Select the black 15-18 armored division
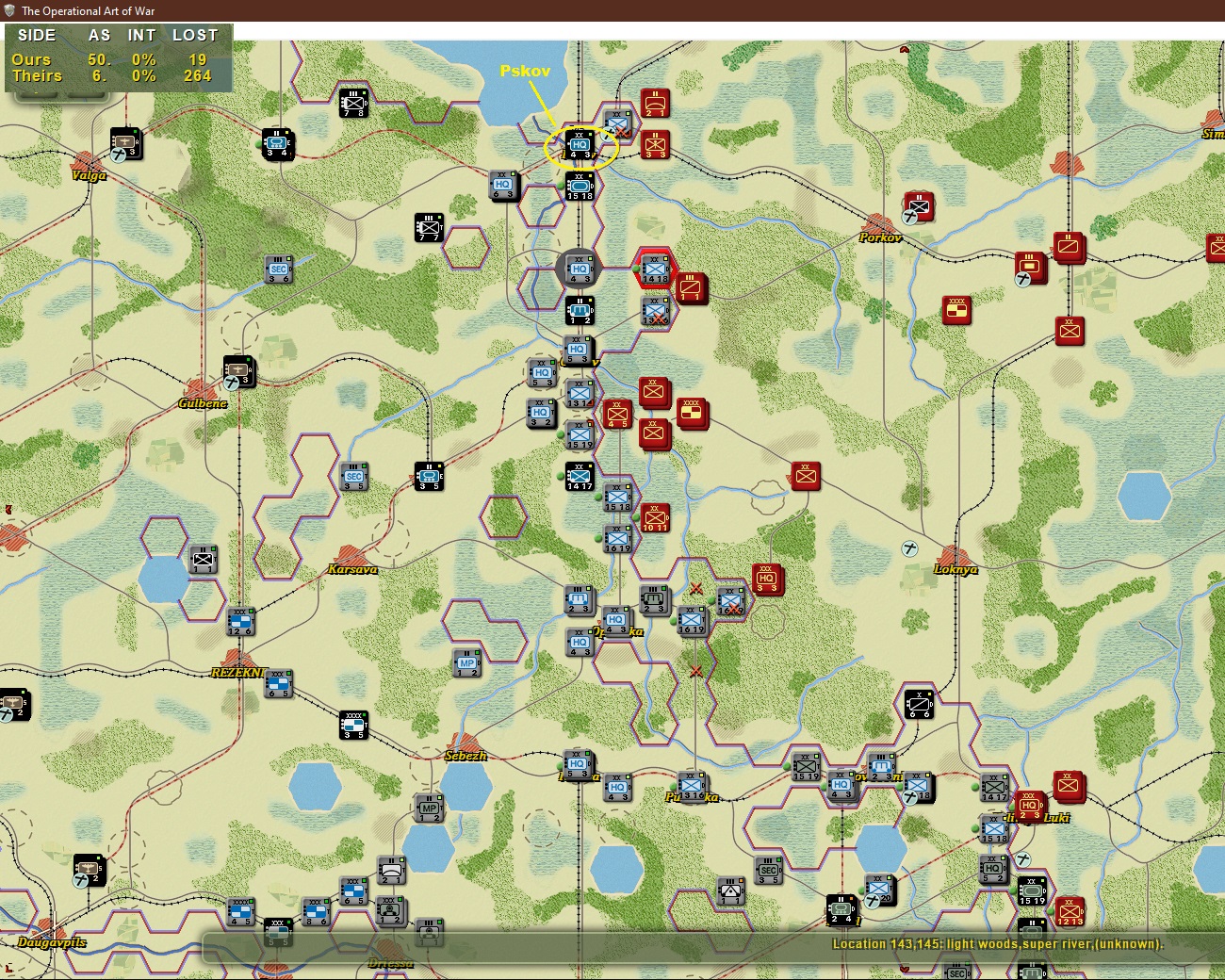The image size is (1225, 980). [x=580, y=186]
